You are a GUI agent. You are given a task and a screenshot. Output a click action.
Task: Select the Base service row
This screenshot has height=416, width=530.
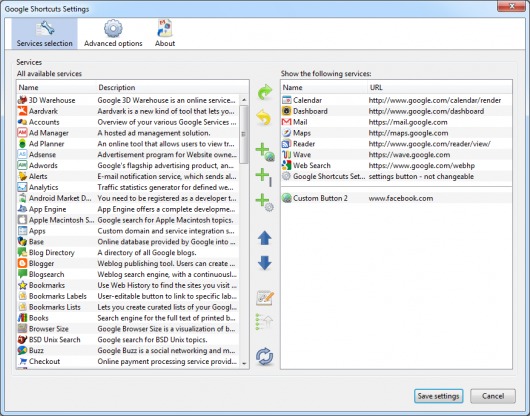[128, 242]
